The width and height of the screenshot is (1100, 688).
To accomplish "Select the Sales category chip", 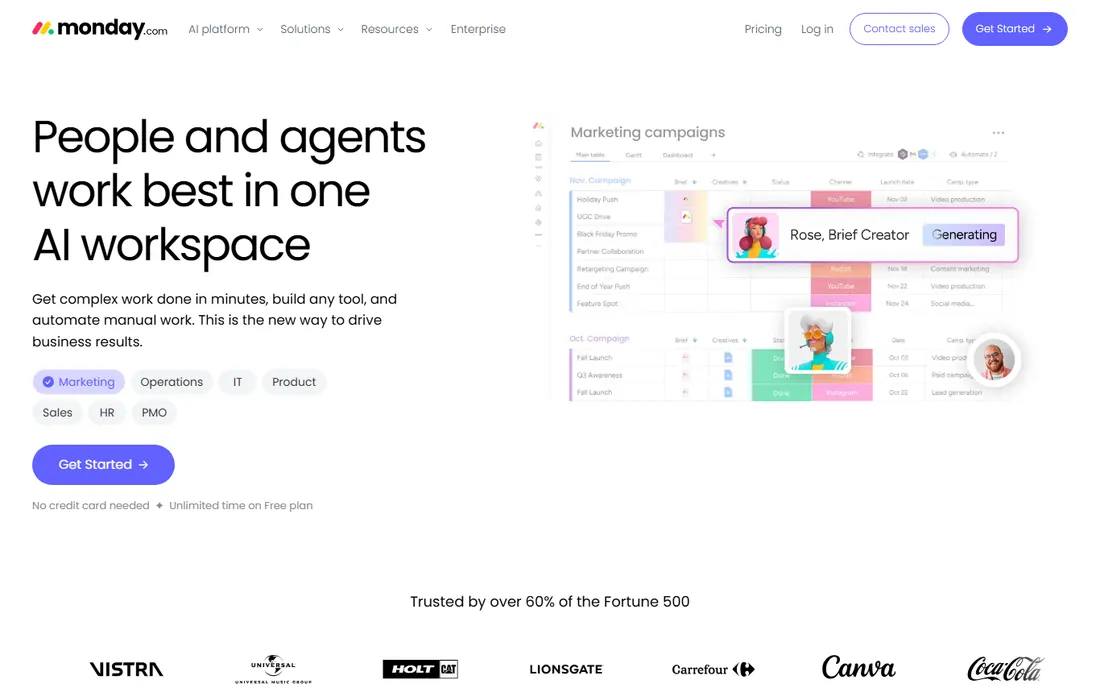I will (x=58, y=412).
